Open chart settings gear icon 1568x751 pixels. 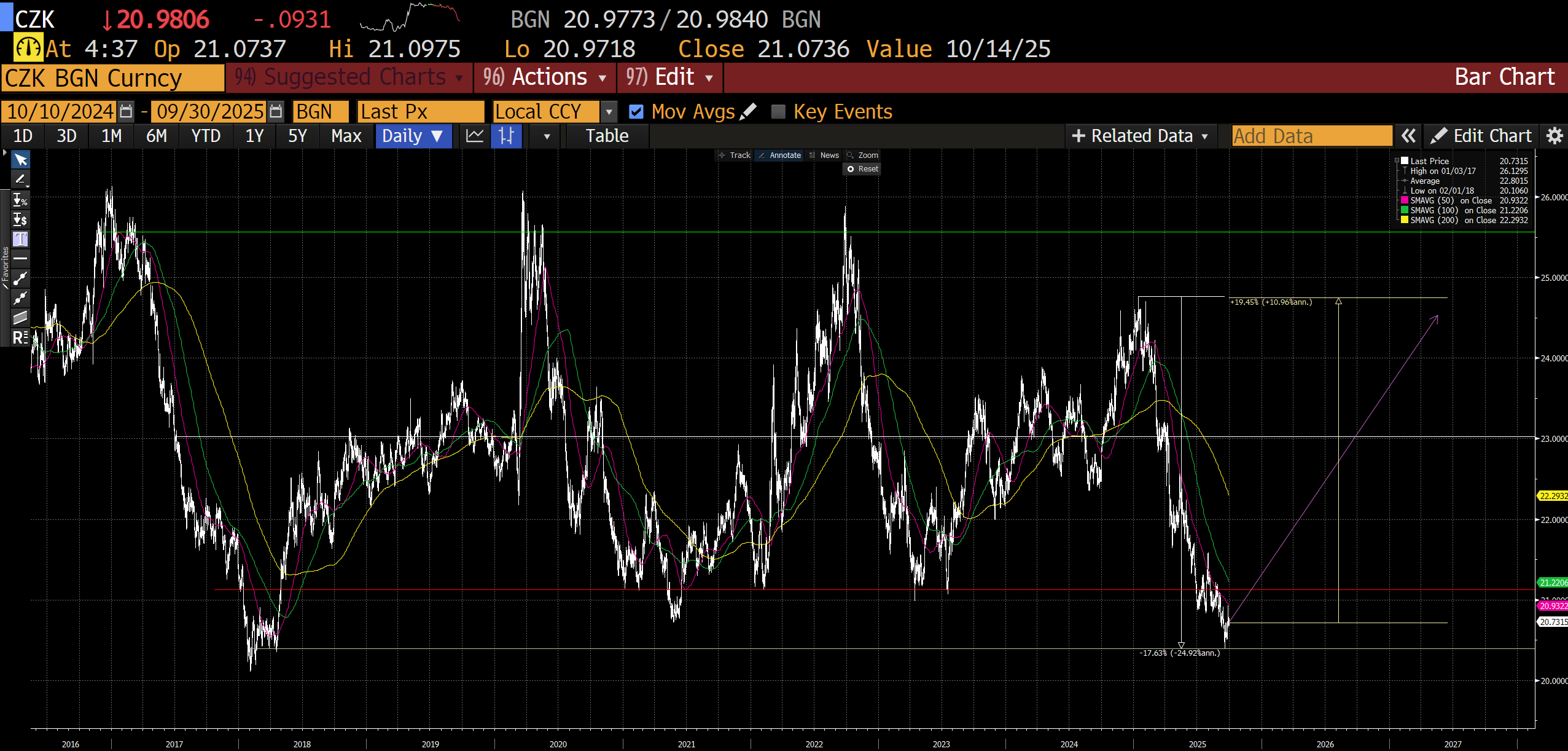1554,136
